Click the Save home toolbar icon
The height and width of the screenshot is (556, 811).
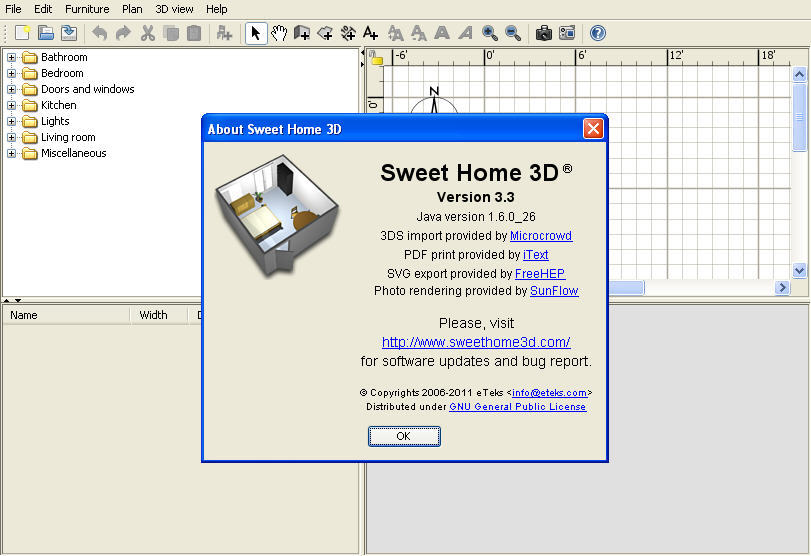(x=69, y=33)
